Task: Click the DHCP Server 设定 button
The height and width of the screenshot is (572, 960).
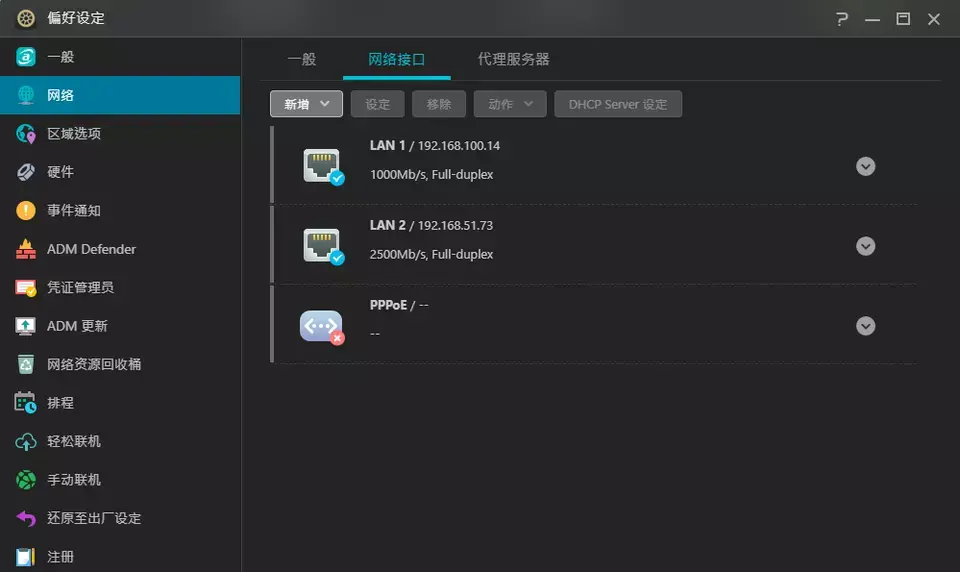Action: coord(618,104)
